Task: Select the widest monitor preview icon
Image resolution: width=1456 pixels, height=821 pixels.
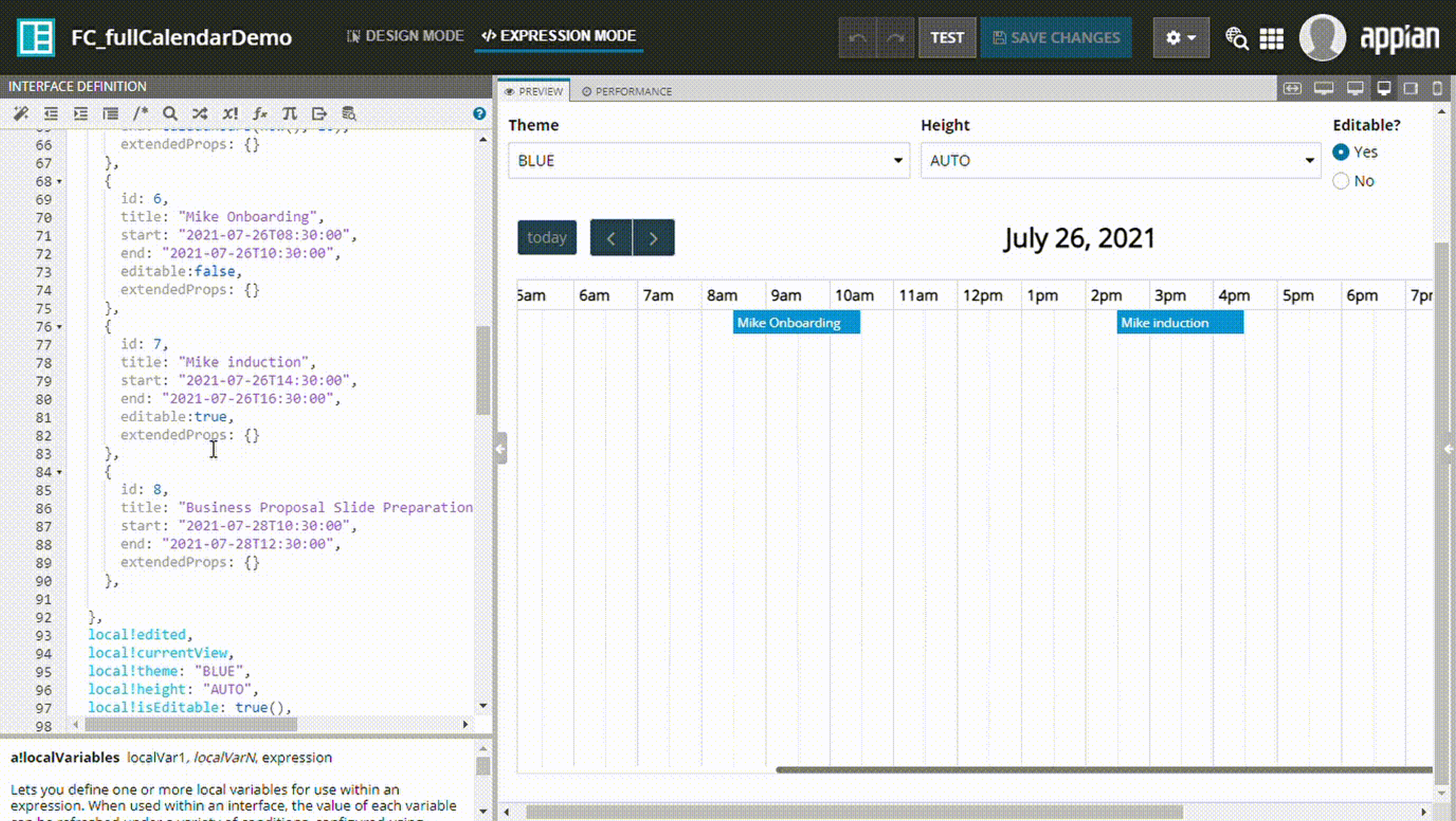Action: tap(1324, 89)
